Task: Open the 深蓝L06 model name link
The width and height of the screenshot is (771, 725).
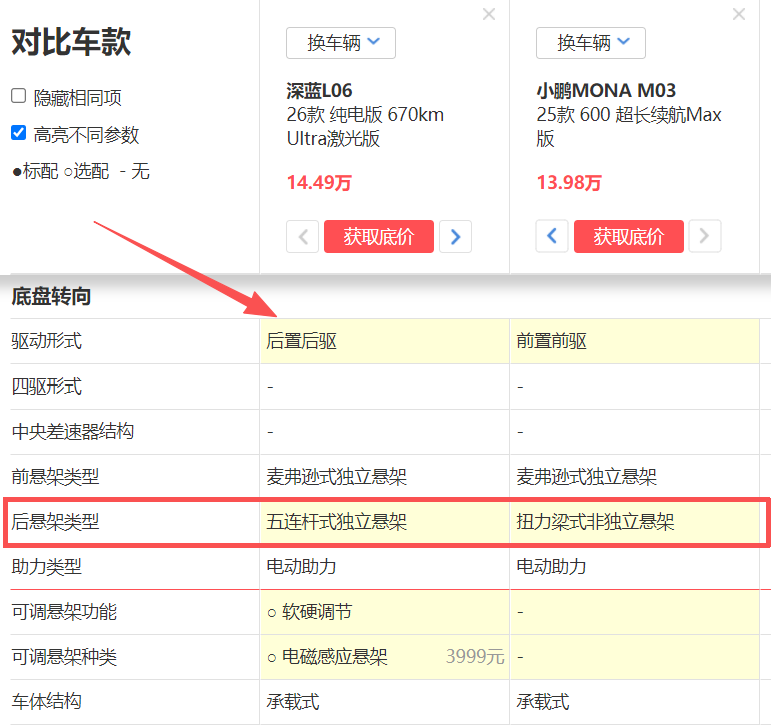Action: (x=319, y=91)
